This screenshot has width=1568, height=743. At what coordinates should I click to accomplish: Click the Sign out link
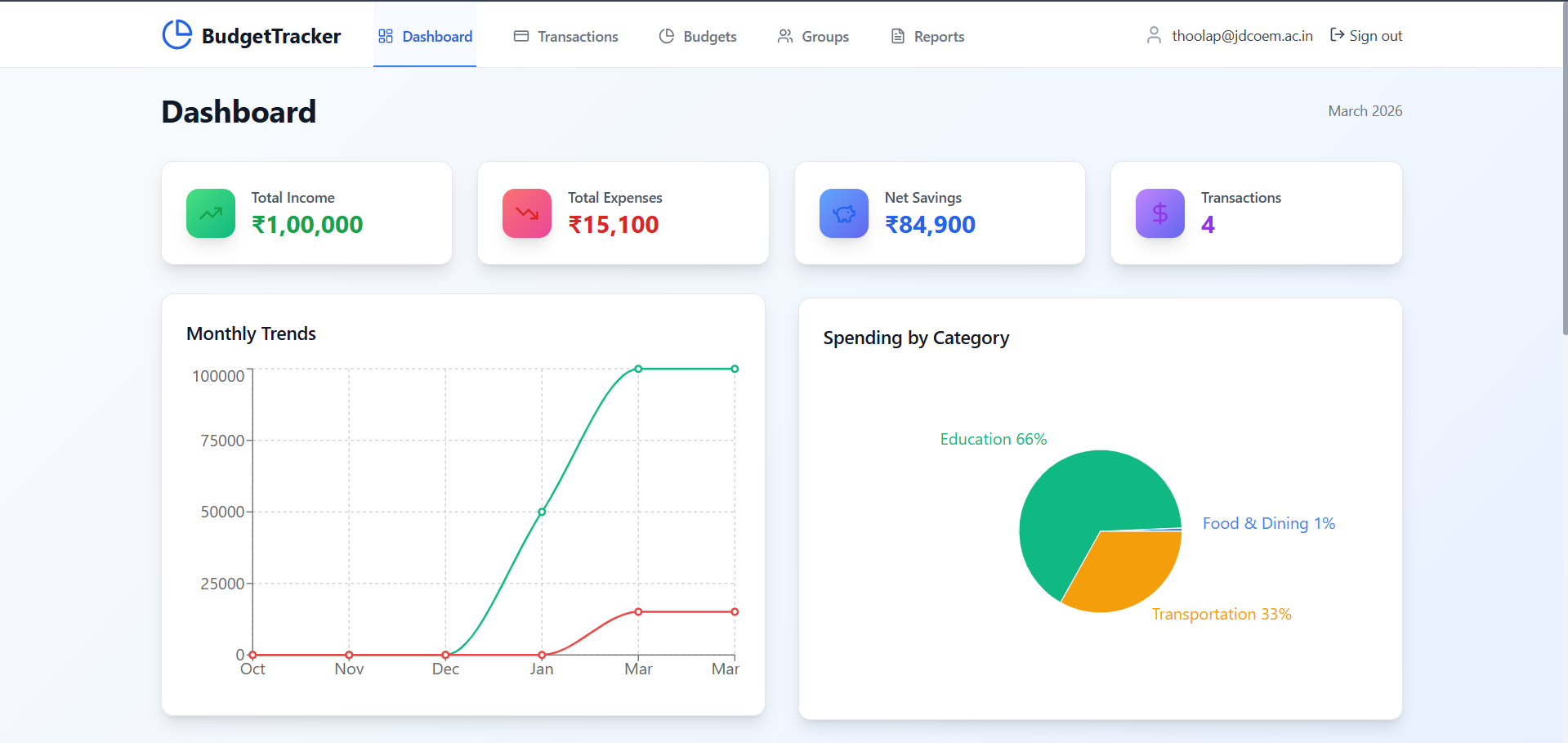pyautogui.click(x=1375, y=35)
